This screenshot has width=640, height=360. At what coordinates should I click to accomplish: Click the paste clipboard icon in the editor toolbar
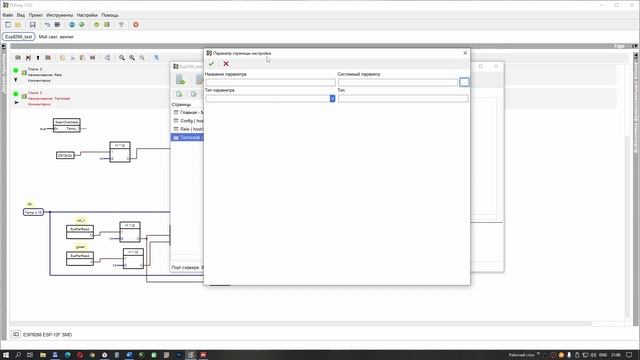pos(82,58)
